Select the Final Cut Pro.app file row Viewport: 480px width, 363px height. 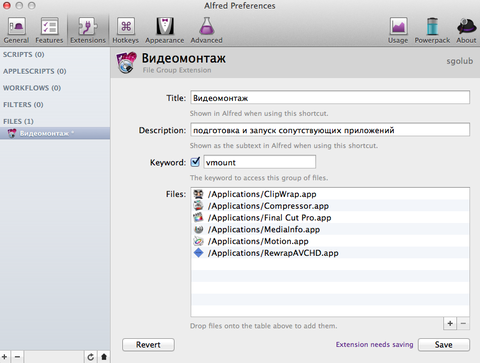(x=330, y=218)
